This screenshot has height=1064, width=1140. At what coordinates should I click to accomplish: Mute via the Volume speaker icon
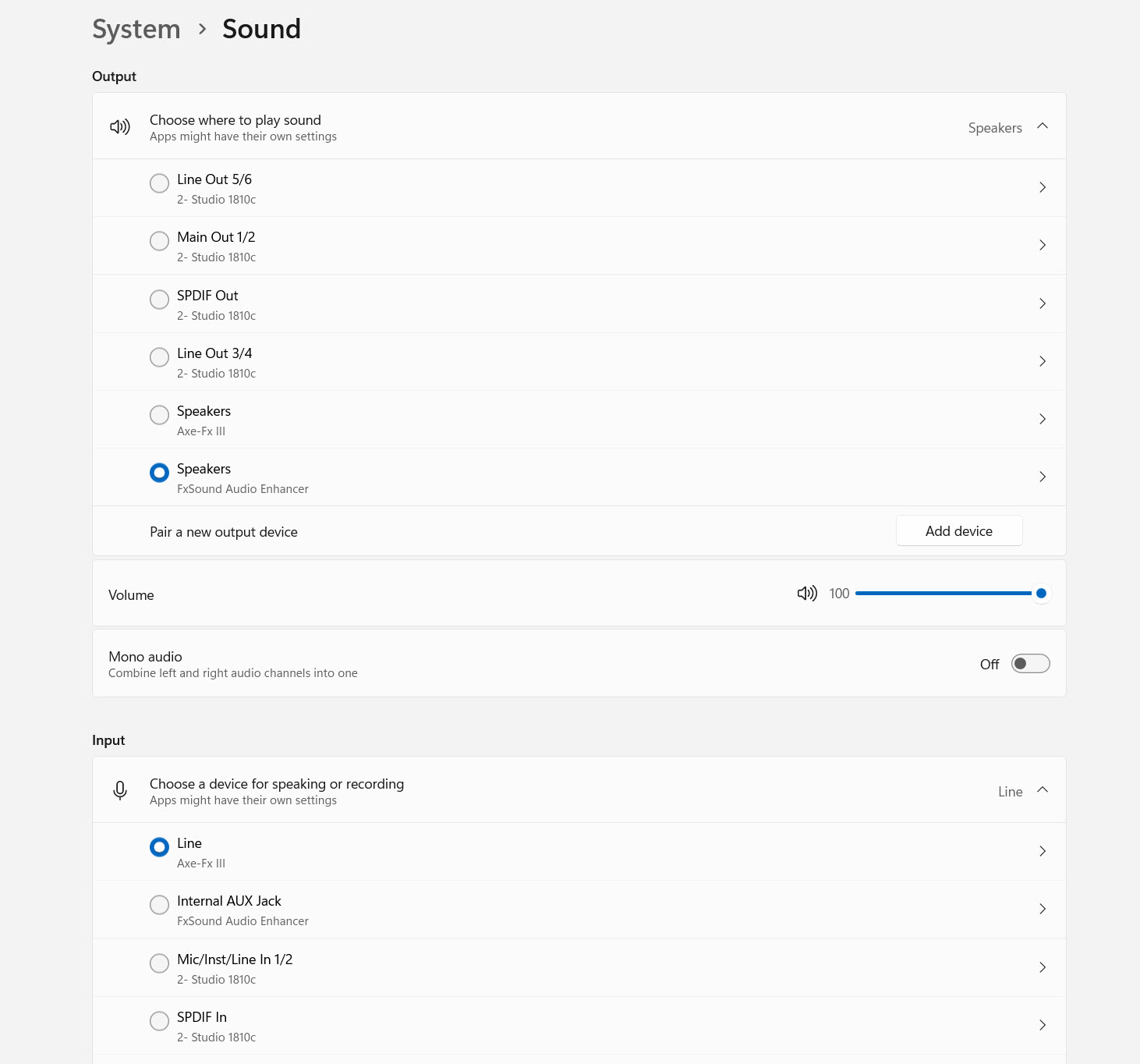pyautogui.click(x=807, y=594)
